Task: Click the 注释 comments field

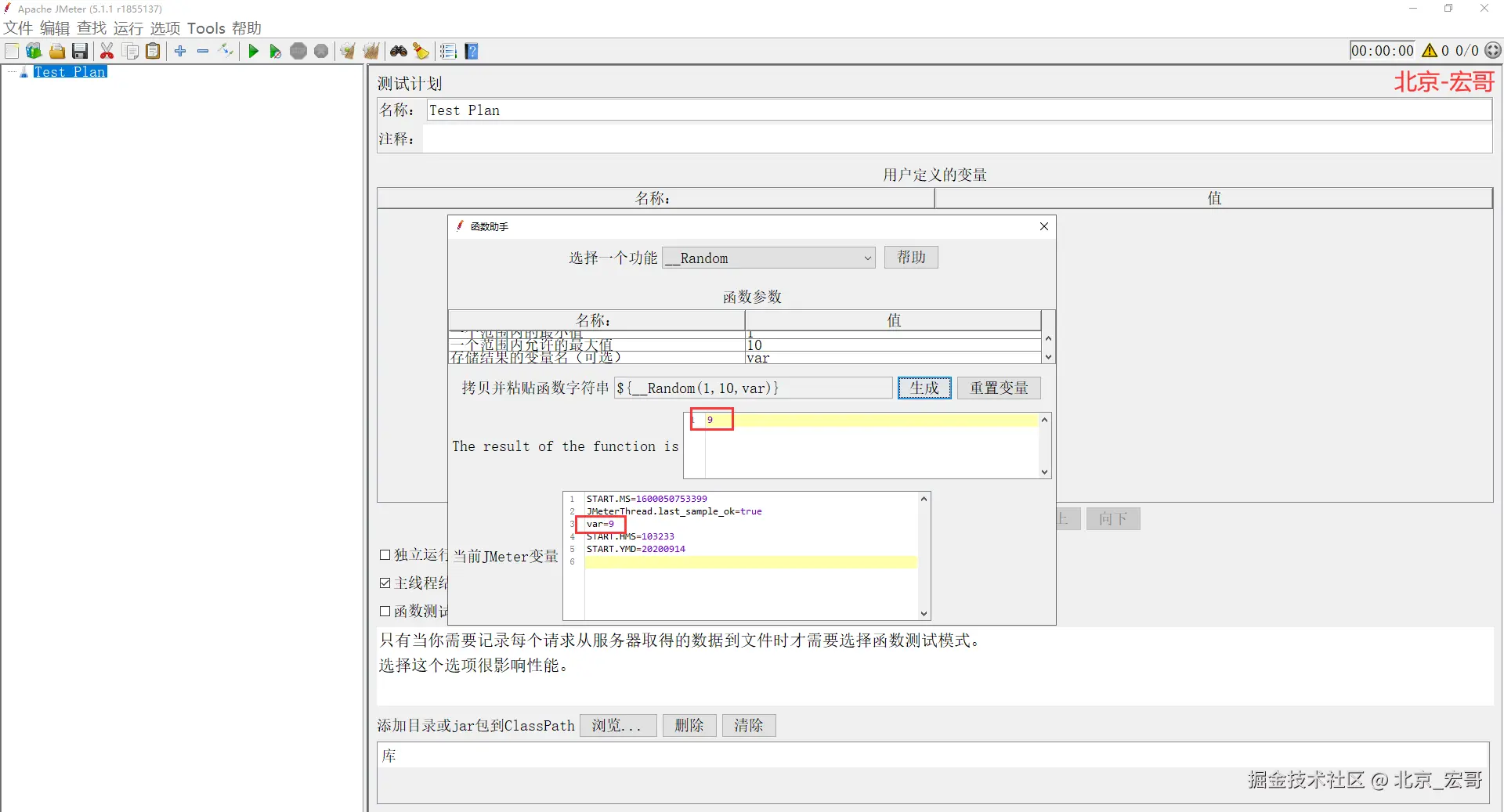Action: click(x=957, y=139)
